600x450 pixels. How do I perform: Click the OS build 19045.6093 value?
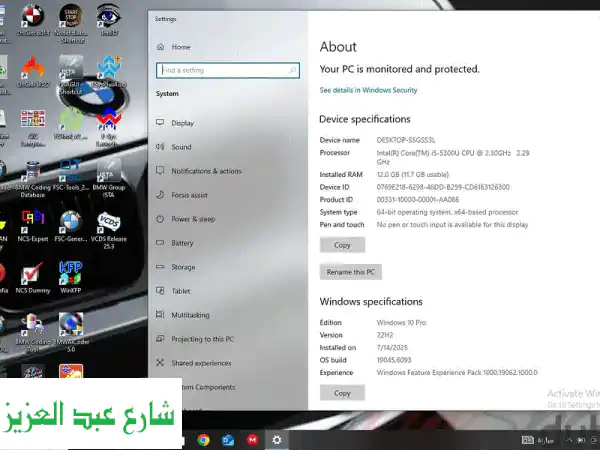(394, 360)
